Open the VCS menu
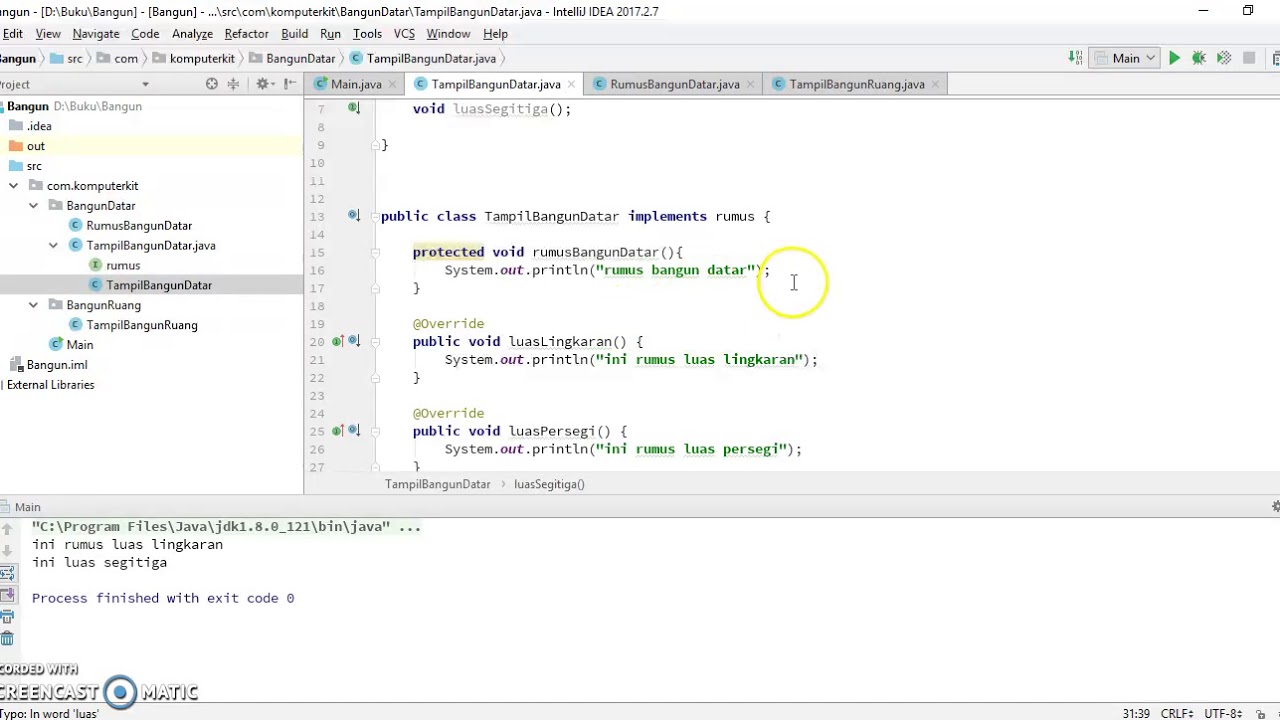Image resolution: width=1280 pixels, height=720 pixels. point(404,33)
